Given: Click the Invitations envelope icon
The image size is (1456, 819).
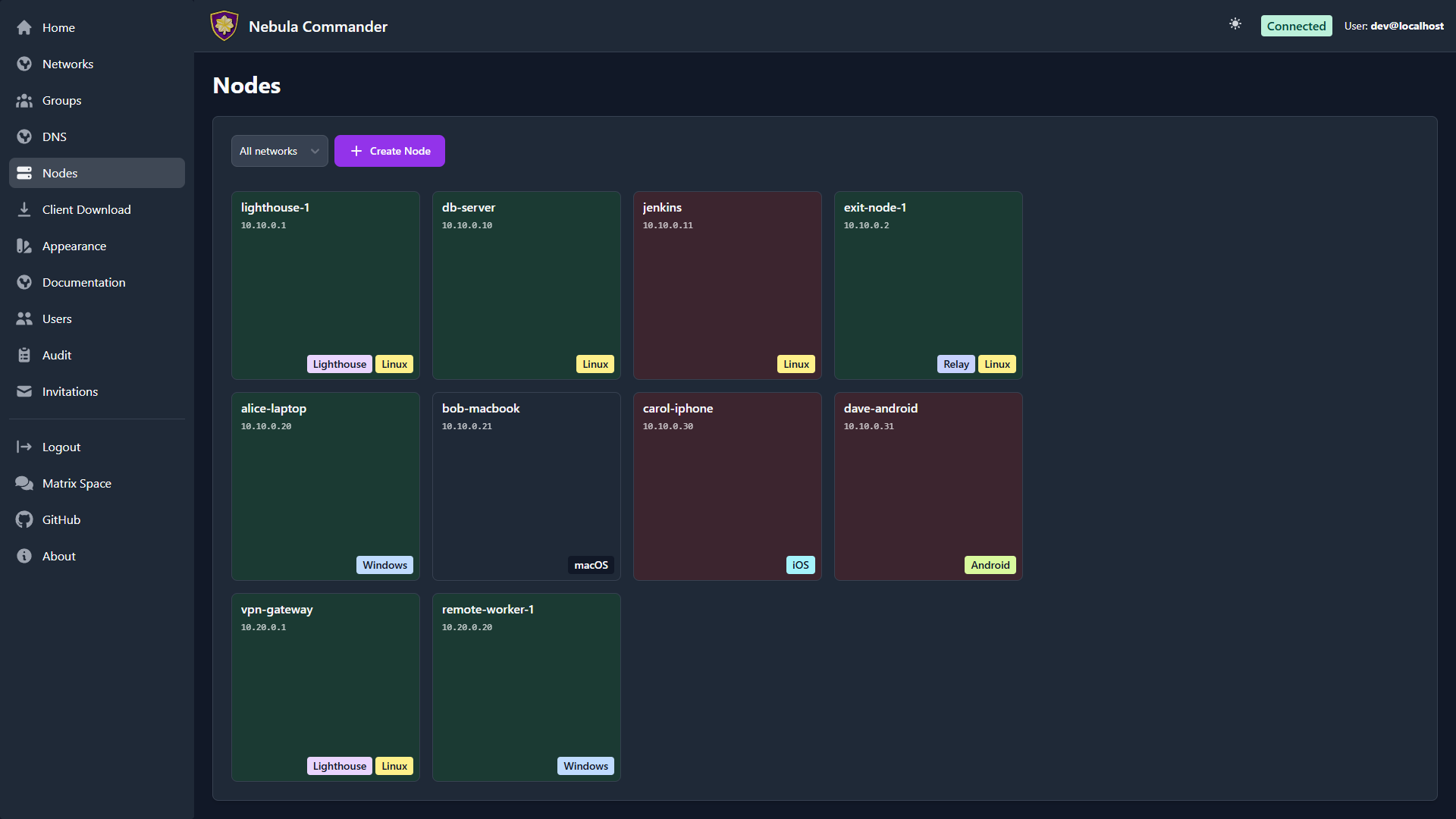Looking at the screenshot, I should 24,391.
